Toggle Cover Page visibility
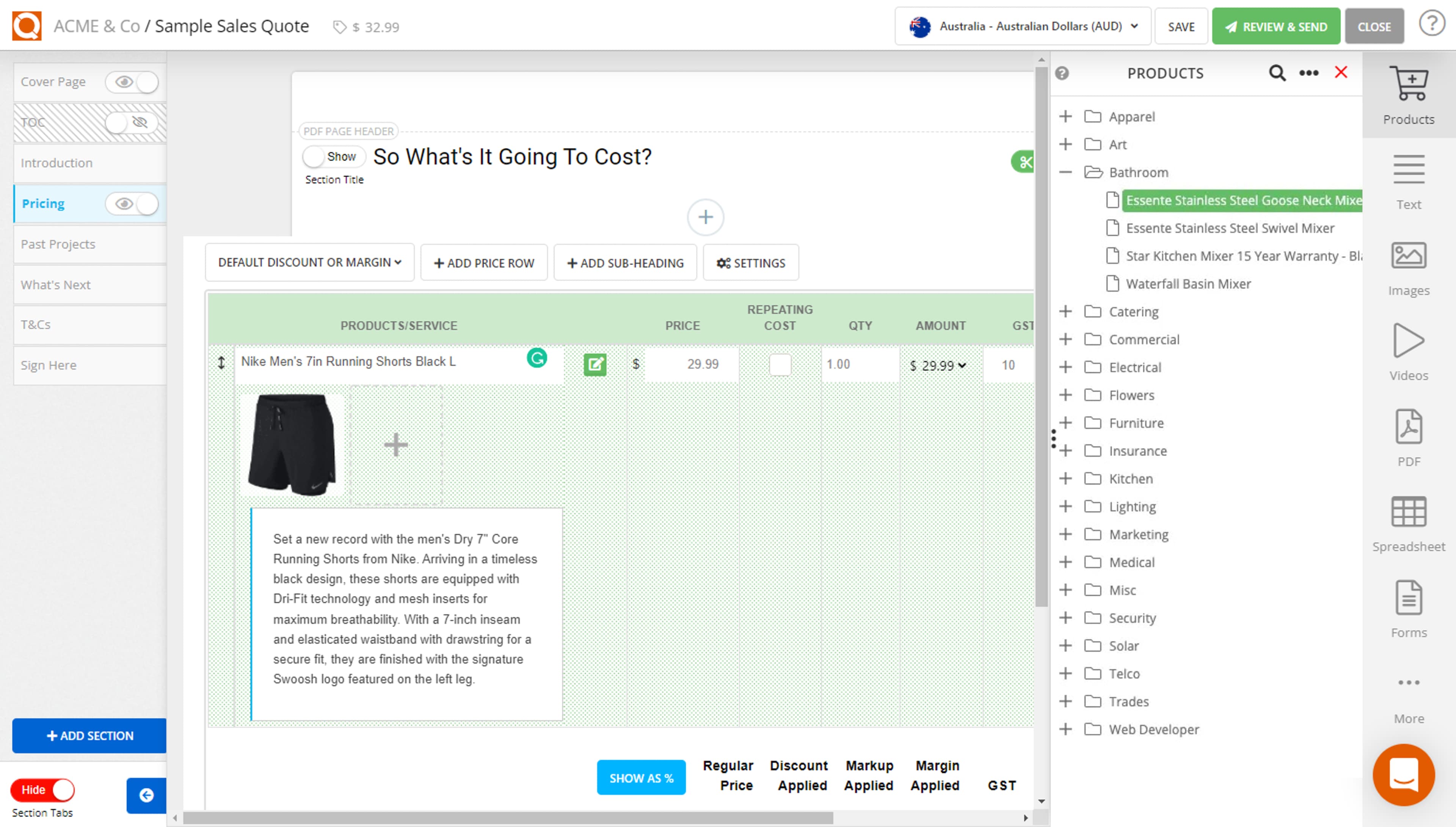Screen dimensions: 1456x827 pyautogui.click(x=132, y=82)
